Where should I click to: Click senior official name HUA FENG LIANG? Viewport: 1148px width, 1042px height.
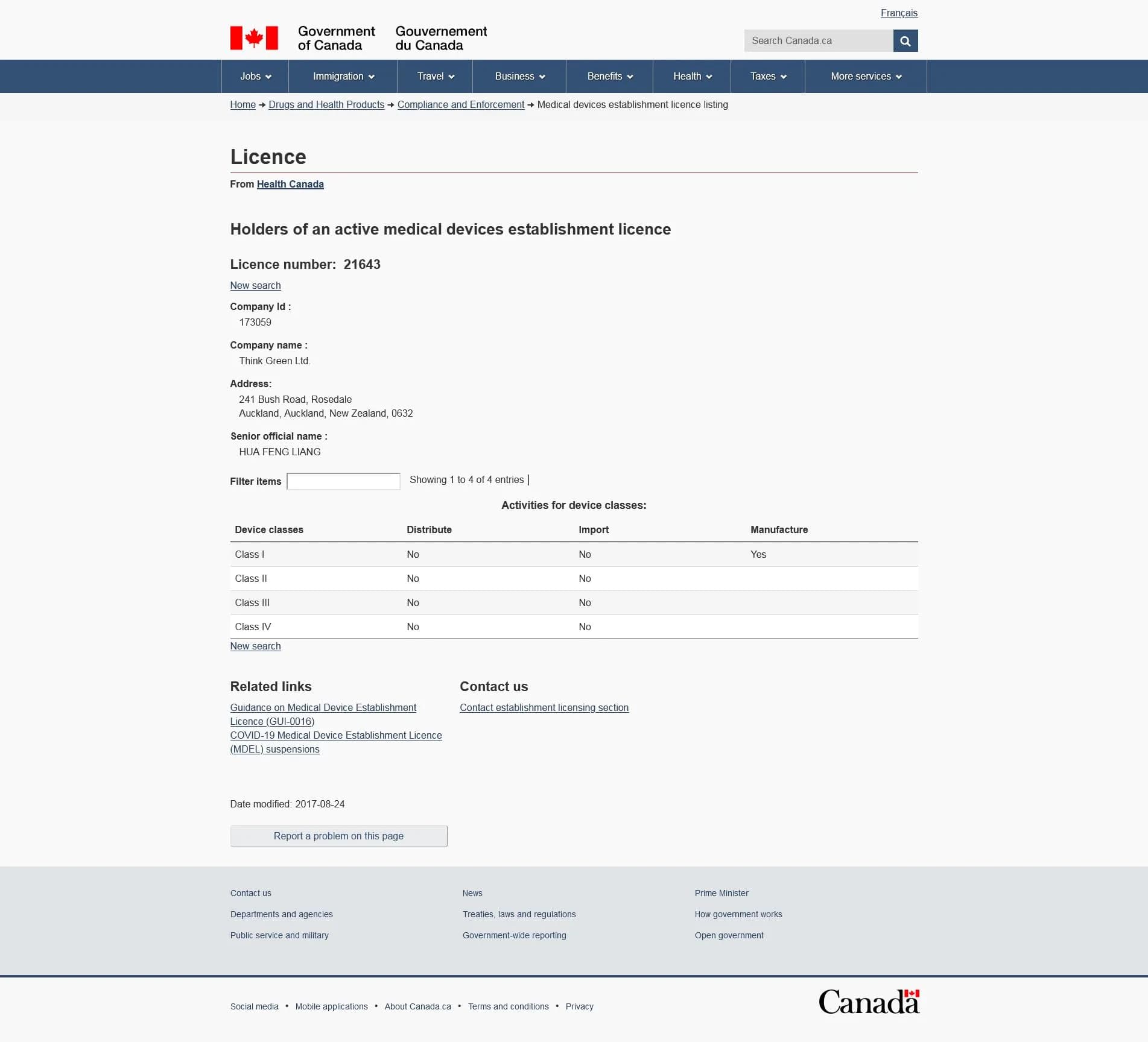coord(280,452)
